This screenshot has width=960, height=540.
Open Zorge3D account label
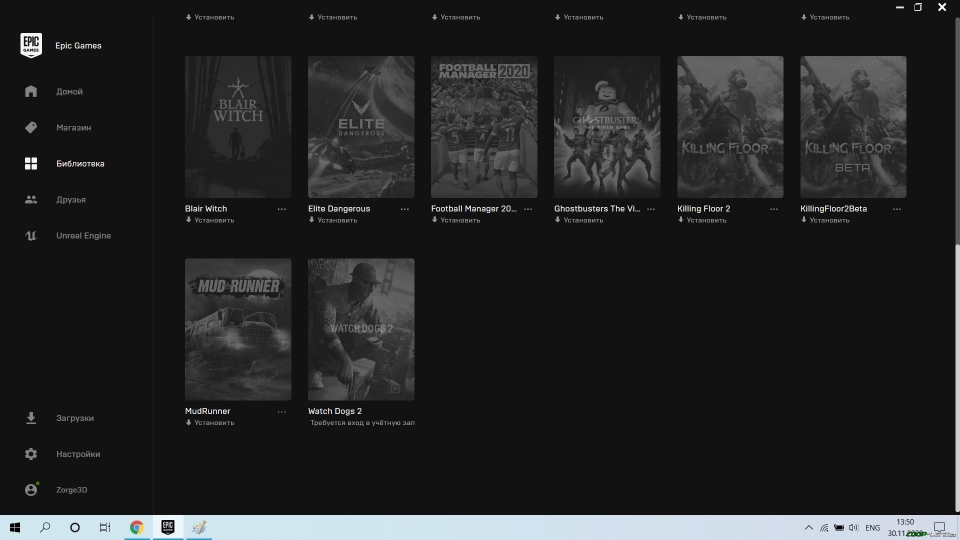click(x=72, y=490)
